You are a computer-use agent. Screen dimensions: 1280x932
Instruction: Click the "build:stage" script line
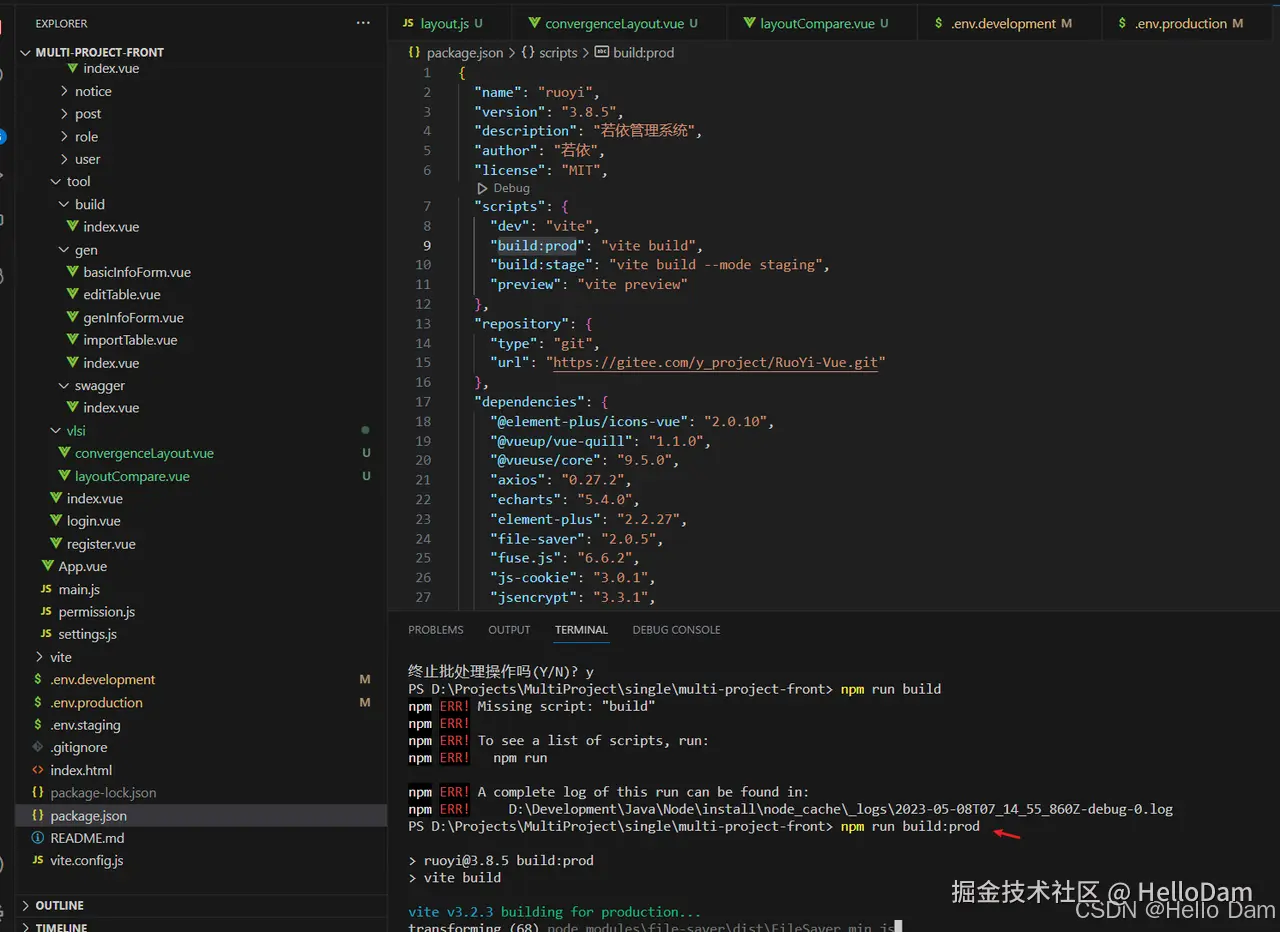click(x=660, y=264)
